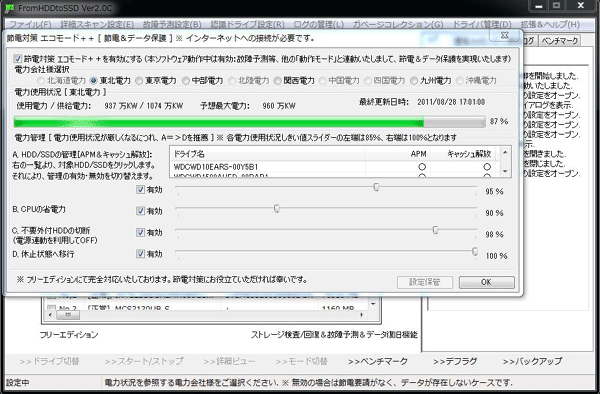
Task: Click the >>詳細ビュー link
Action: tap(229, 361)
